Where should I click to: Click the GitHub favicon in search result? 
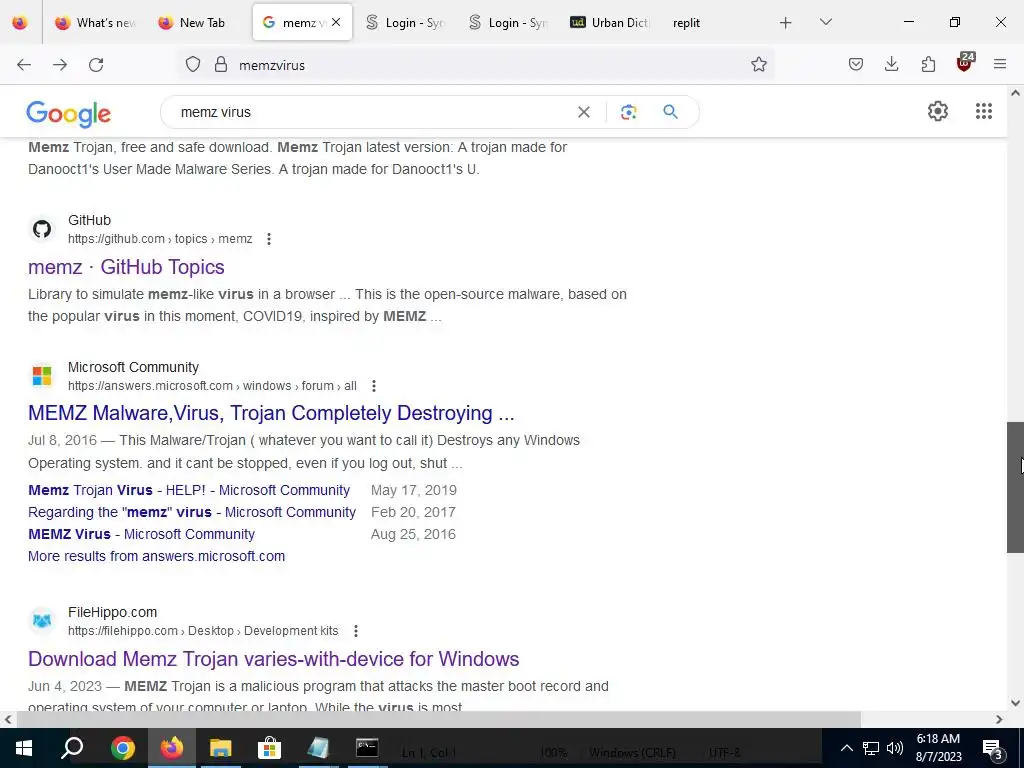[42, 229]
